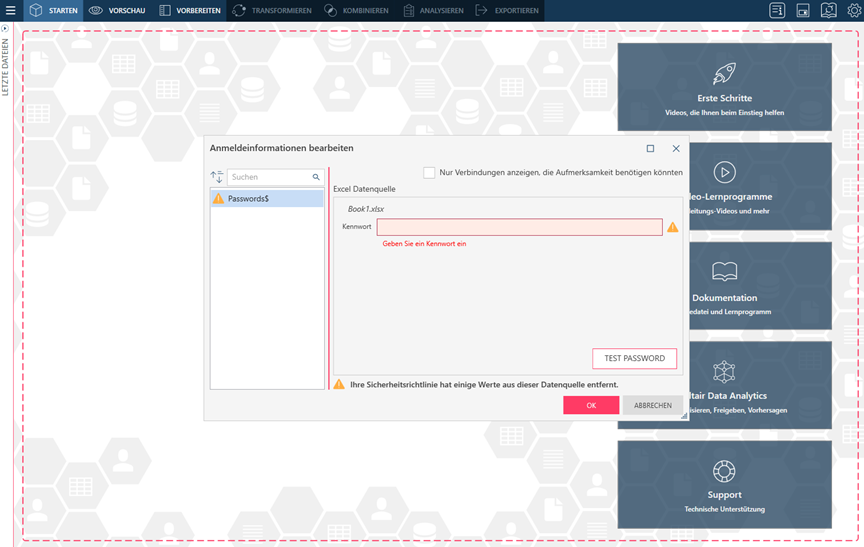Open the Dokumentation book tile
864x547 pixels.
(724, 285)
